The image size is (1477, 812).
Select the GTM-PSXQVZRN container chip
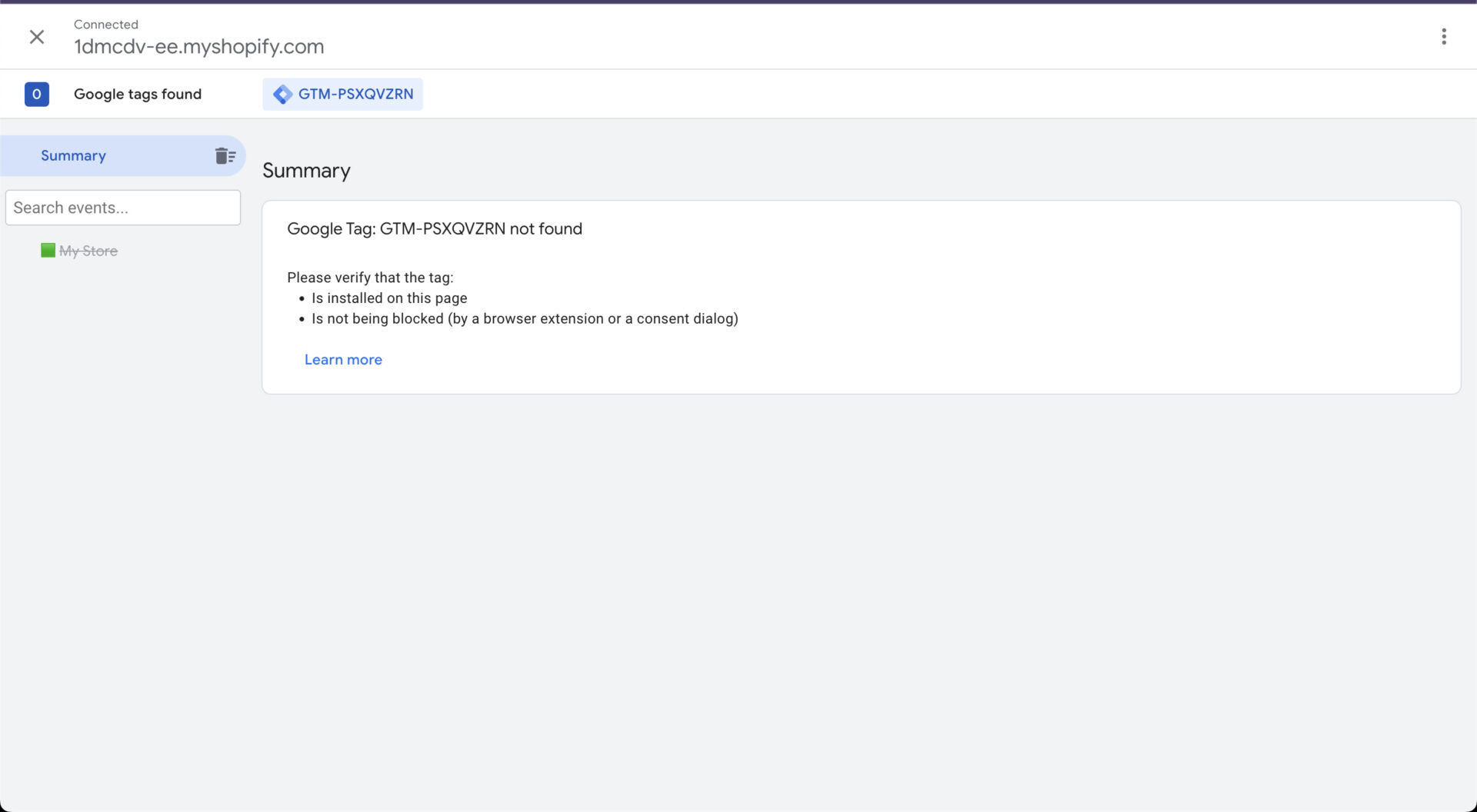click(355, 94)
